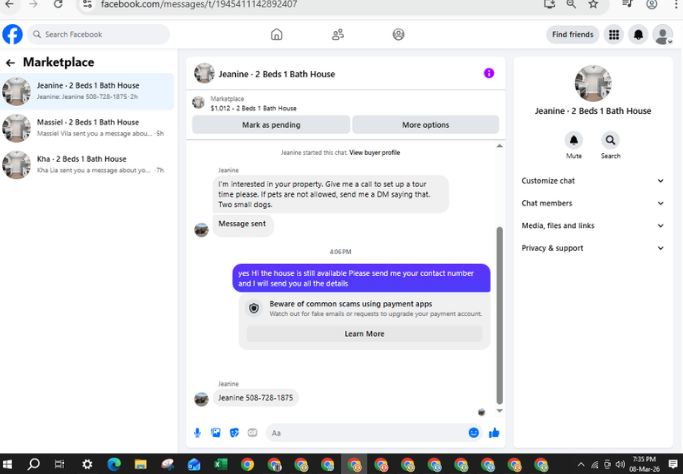This screenshot has width=683, height=474.
Task: Open Microsoft Edge from taskbar
Action: 114,464
